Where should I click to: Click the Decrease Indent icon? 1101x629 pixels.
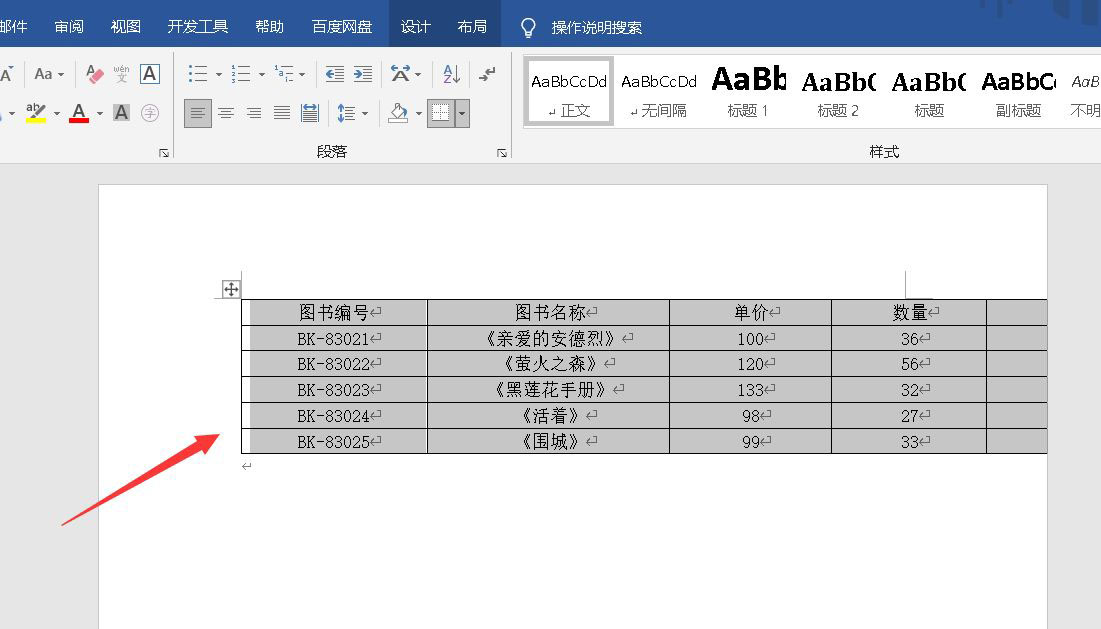point(335,74)
